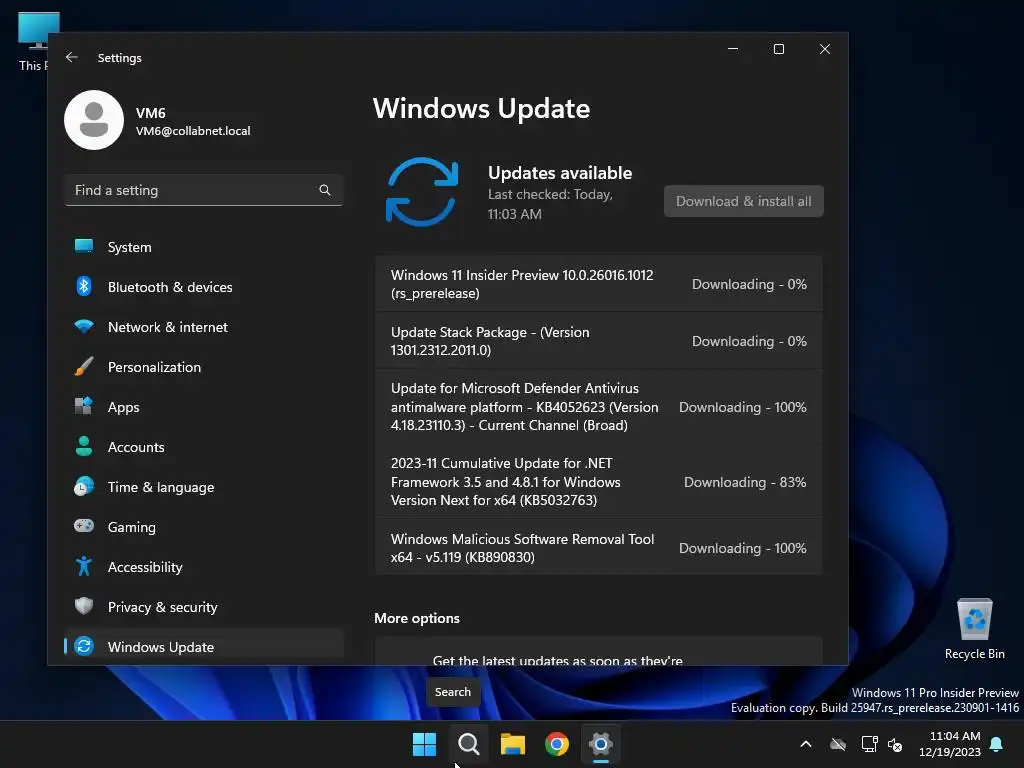The width and height of the screenshot is (1024, 768).
Task: Click the VM6 profile avatar
Action: coord(94,120)
